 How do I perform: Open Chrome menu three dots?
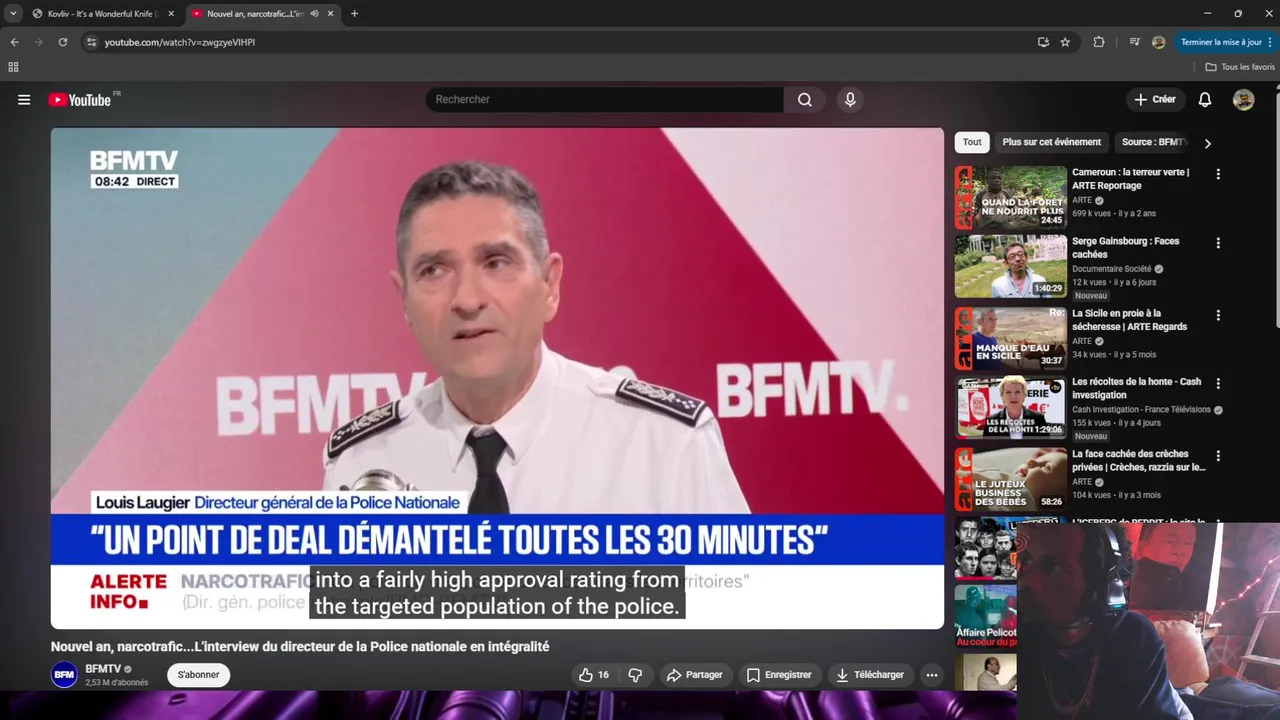[1269, 42]
